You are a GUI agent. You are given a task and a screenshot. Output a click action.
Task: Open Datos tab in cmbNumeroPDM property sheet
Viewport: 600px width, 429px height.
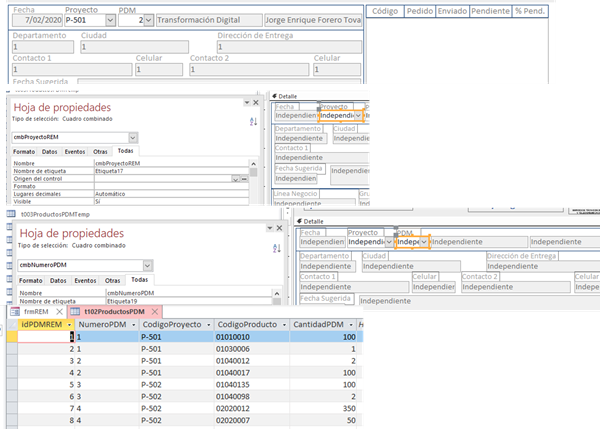point(60,281)
